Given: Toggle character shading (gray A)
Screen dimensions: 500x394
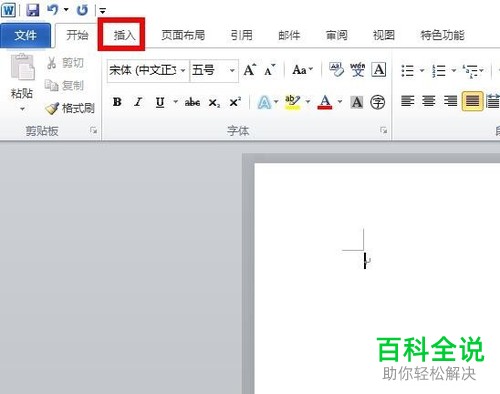Looking at the screenshot, I should click(x=357, y=102).
